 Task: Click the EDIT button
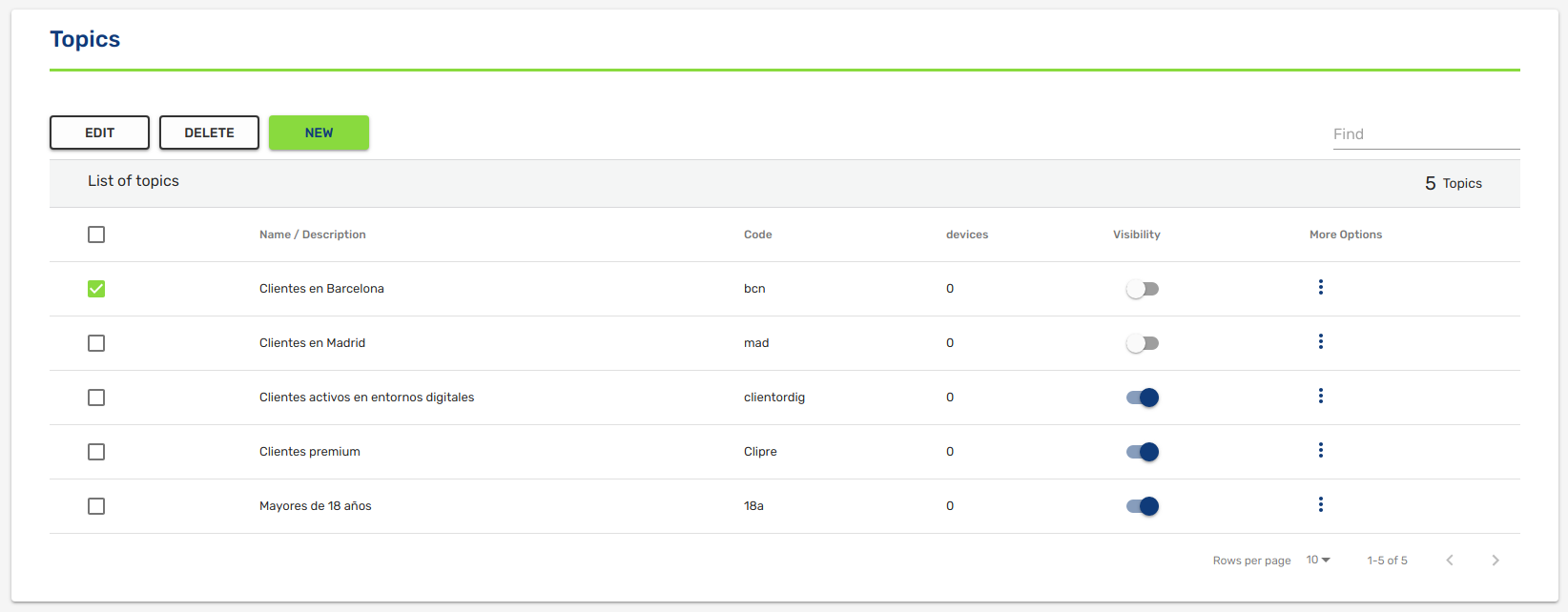click(x=99, y=133)
